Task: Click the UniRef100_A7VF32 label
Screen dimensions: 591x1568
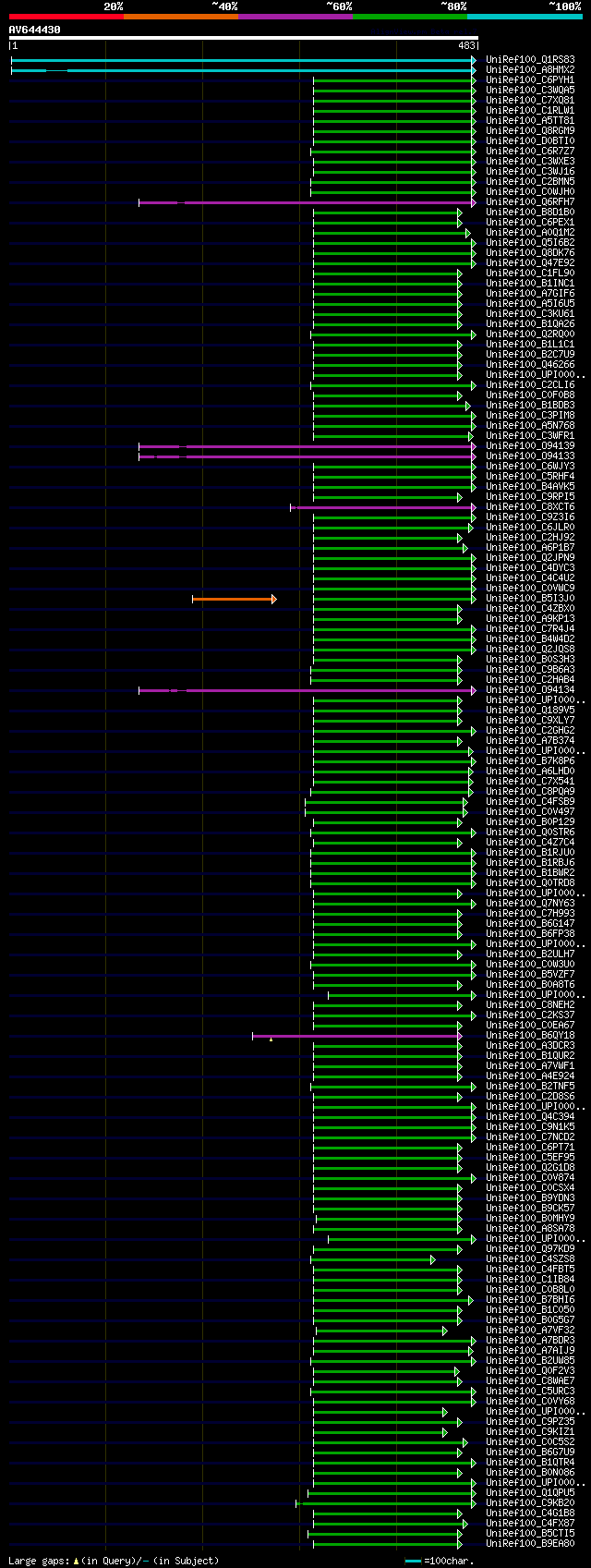Action: [x=530, y=1331]
